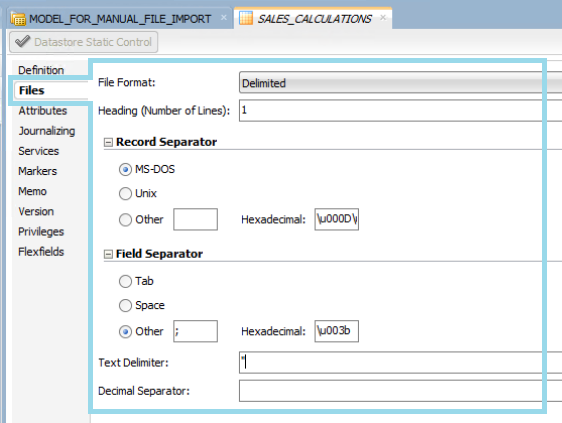The image size is (562, 423).
Task: Open the Attributes tab
Action: pos(43,110)
